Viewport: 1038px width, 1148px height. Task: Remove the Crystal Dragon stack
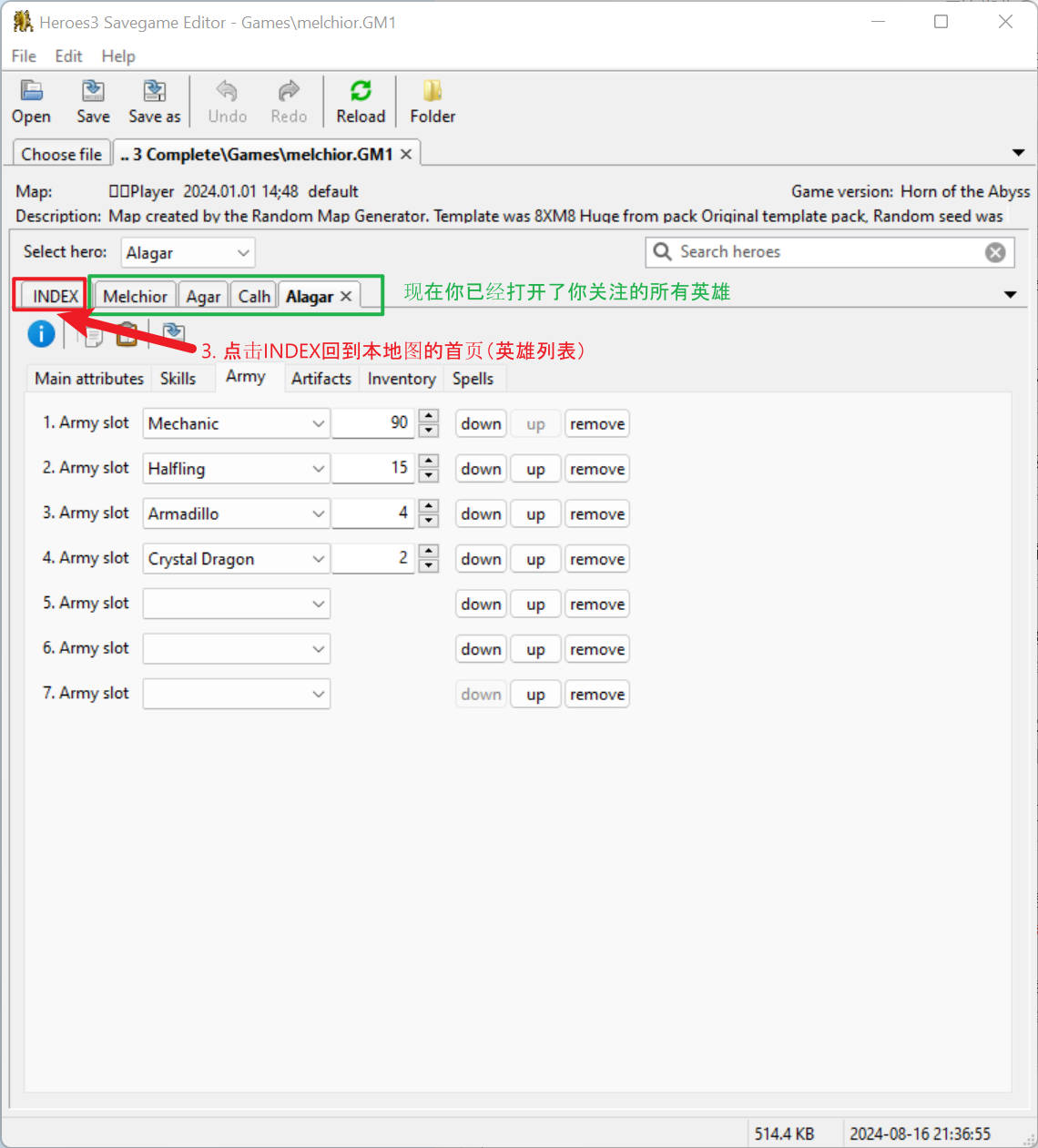[x=597, y=559]
